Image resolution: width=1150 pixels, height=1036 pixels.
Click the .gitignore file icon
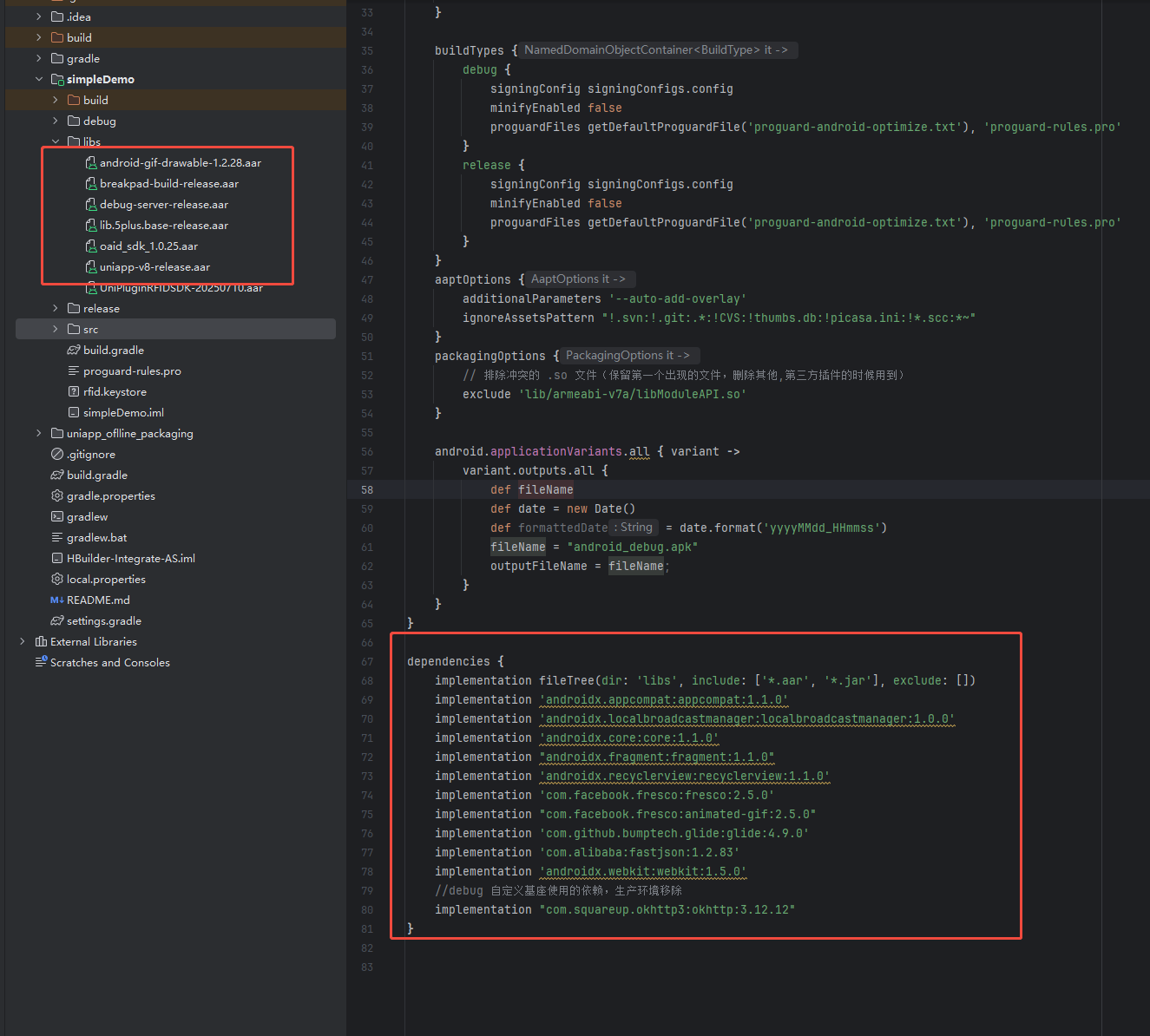pyautogui.click(x=57, y=454)
